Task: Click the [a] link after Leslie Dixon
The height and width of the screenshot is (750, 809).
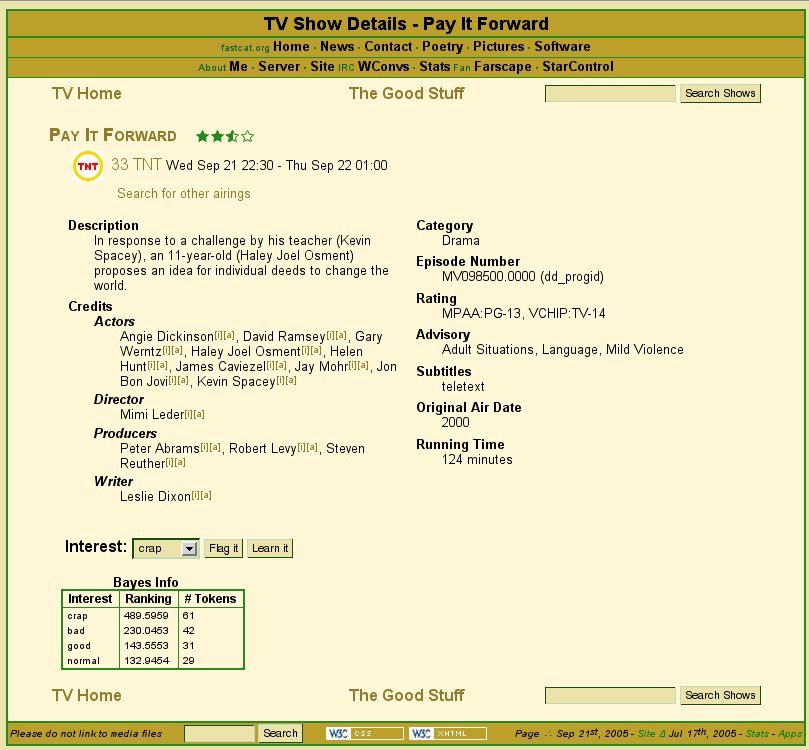Action: tap(206, 495)
